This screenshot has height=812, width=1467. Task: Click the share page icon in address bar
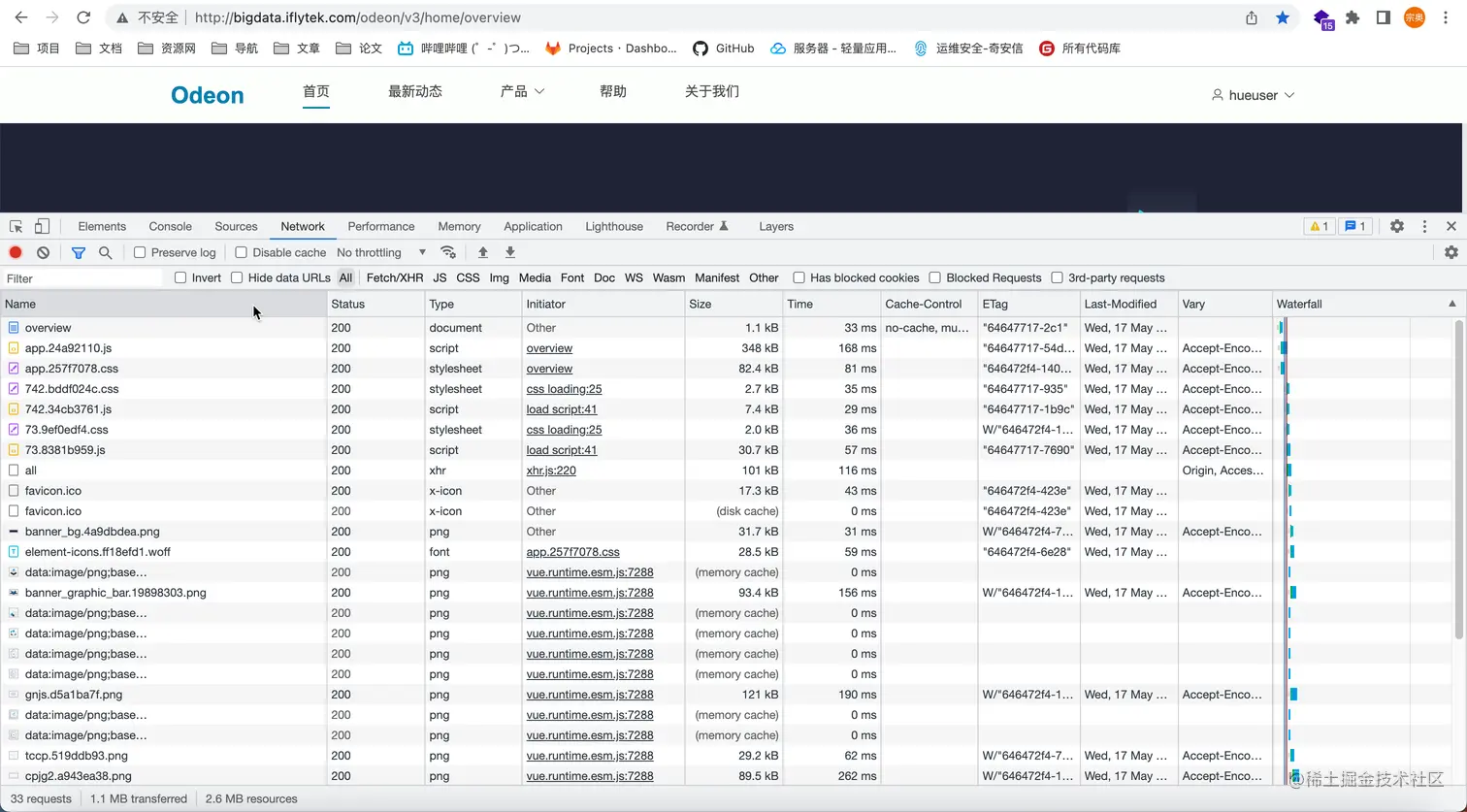pos(1252,17)
